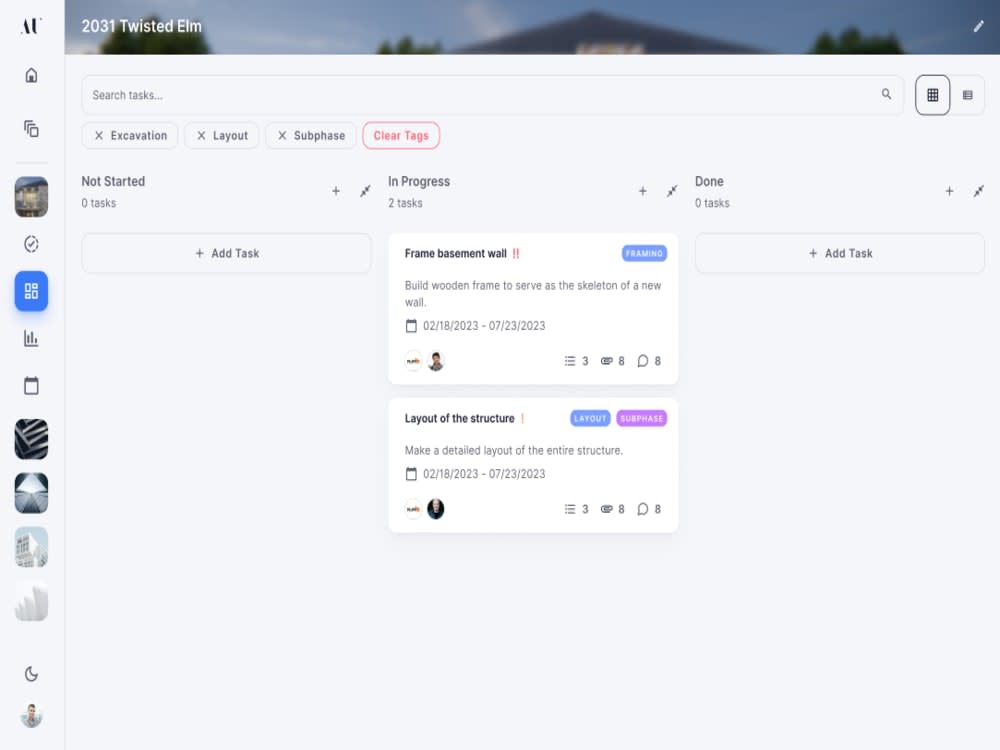The image size is (1000, 750).
Task: Click subtask list icon on Layout of the structure card
Action: coord(570,509)
